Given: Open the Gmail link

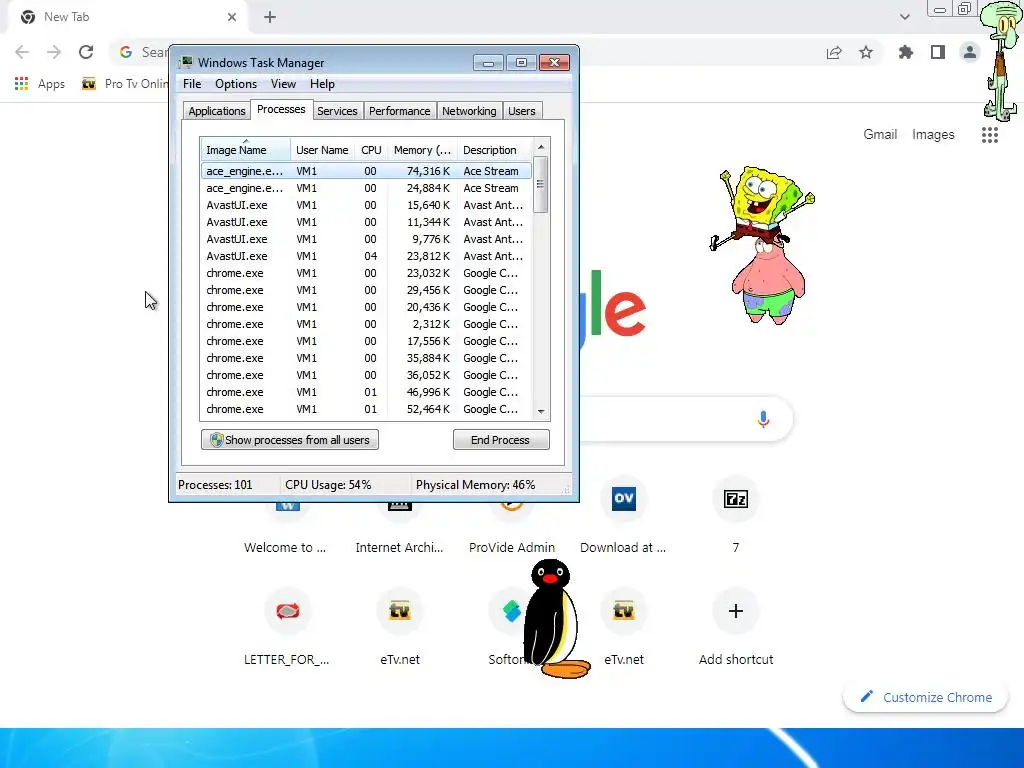Looking at the screenshot, I should click(x=880, y=135).
